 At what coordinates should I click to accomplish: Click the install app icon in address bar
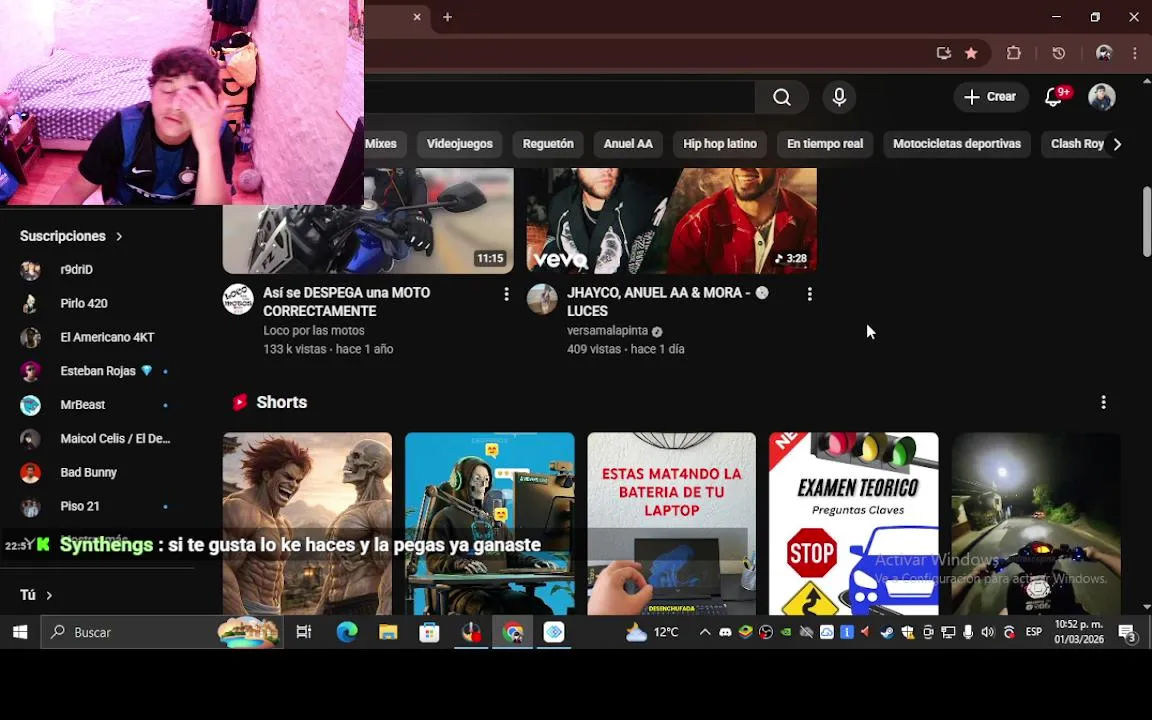943,53
